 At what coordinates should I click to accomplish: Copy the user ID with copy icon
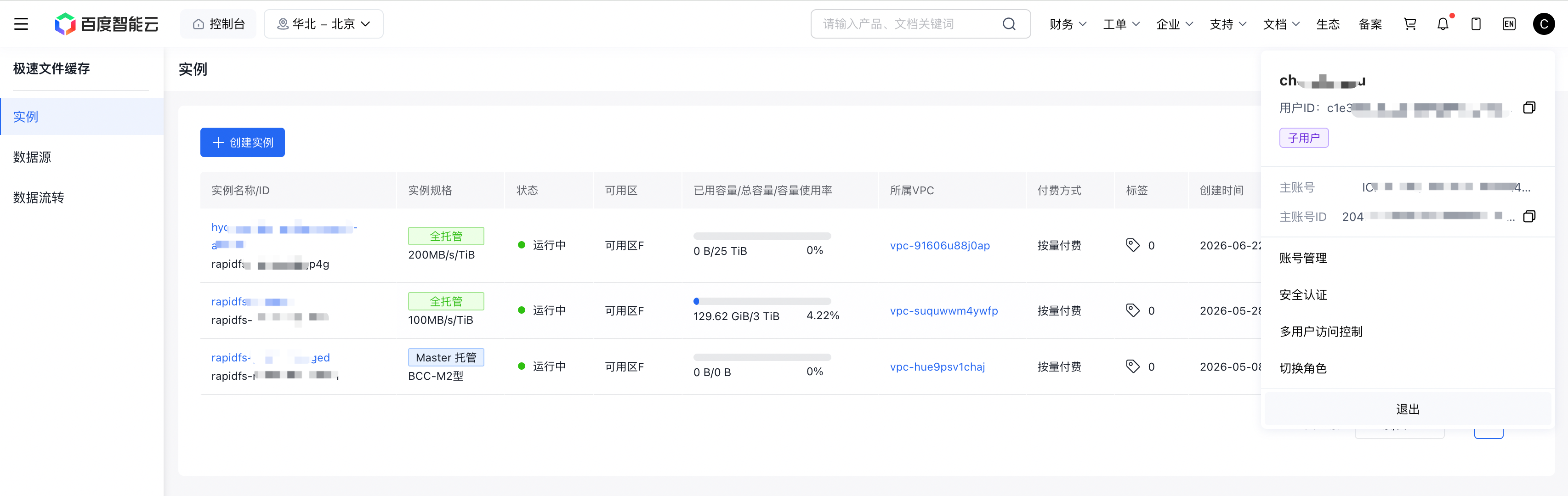coord(1528,108)
